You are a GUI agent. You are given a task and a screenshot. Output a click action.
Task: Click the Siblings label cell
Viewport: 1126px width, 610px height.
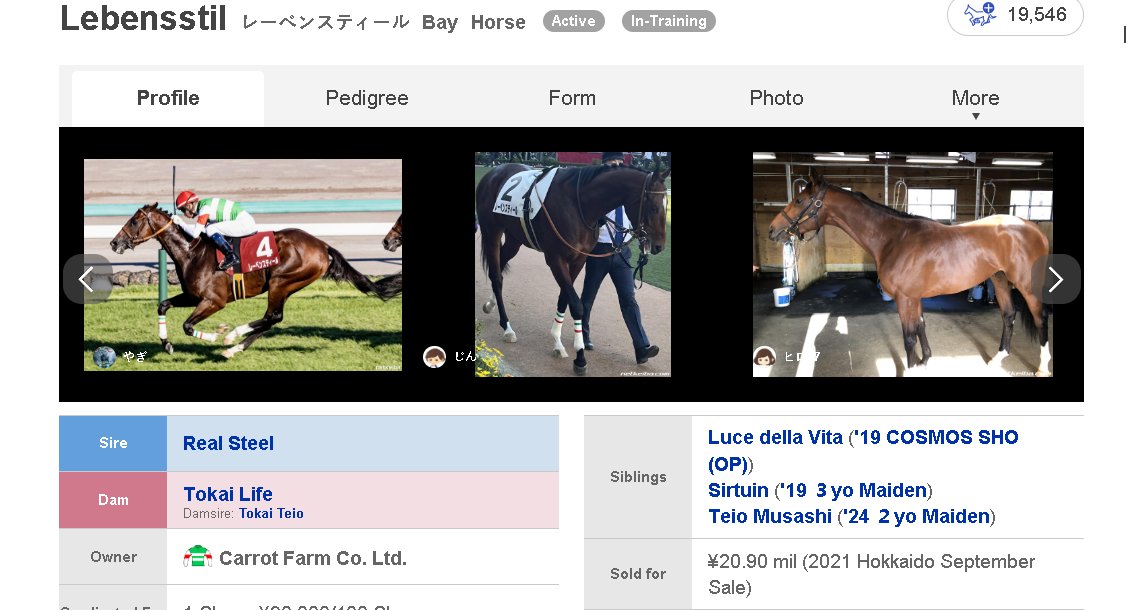tap(638, 477)
